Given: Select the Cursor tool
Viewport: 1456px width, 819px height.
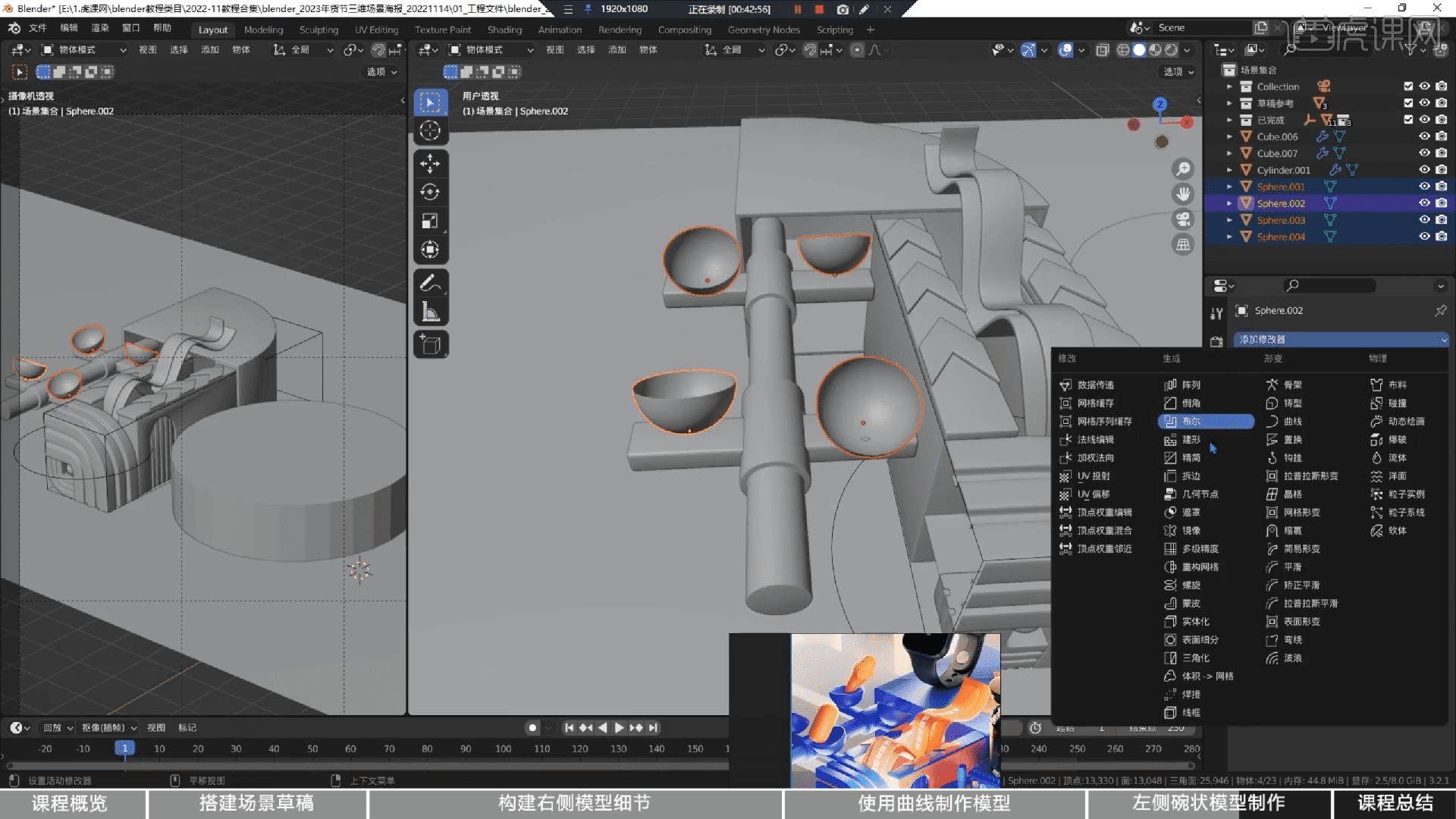Looking at the screenshot, I should [430, 130].
